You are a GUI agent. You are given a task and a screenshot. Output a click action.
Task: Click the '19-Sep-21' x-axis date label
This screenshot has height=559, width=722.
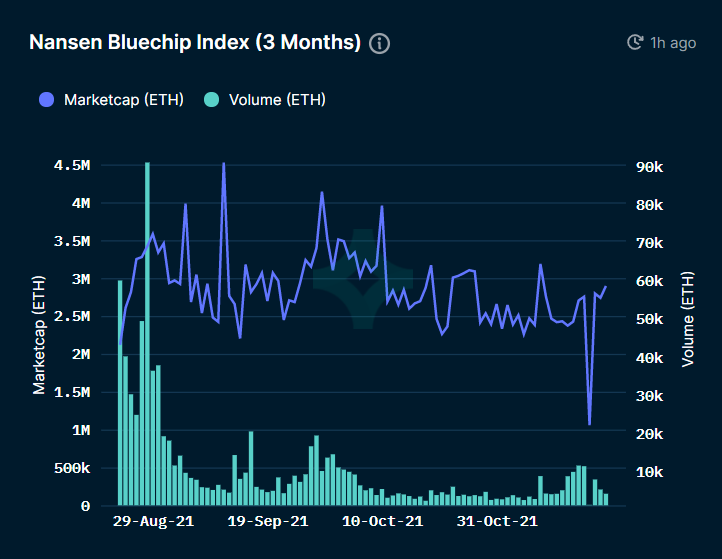[x=268, y=521]
